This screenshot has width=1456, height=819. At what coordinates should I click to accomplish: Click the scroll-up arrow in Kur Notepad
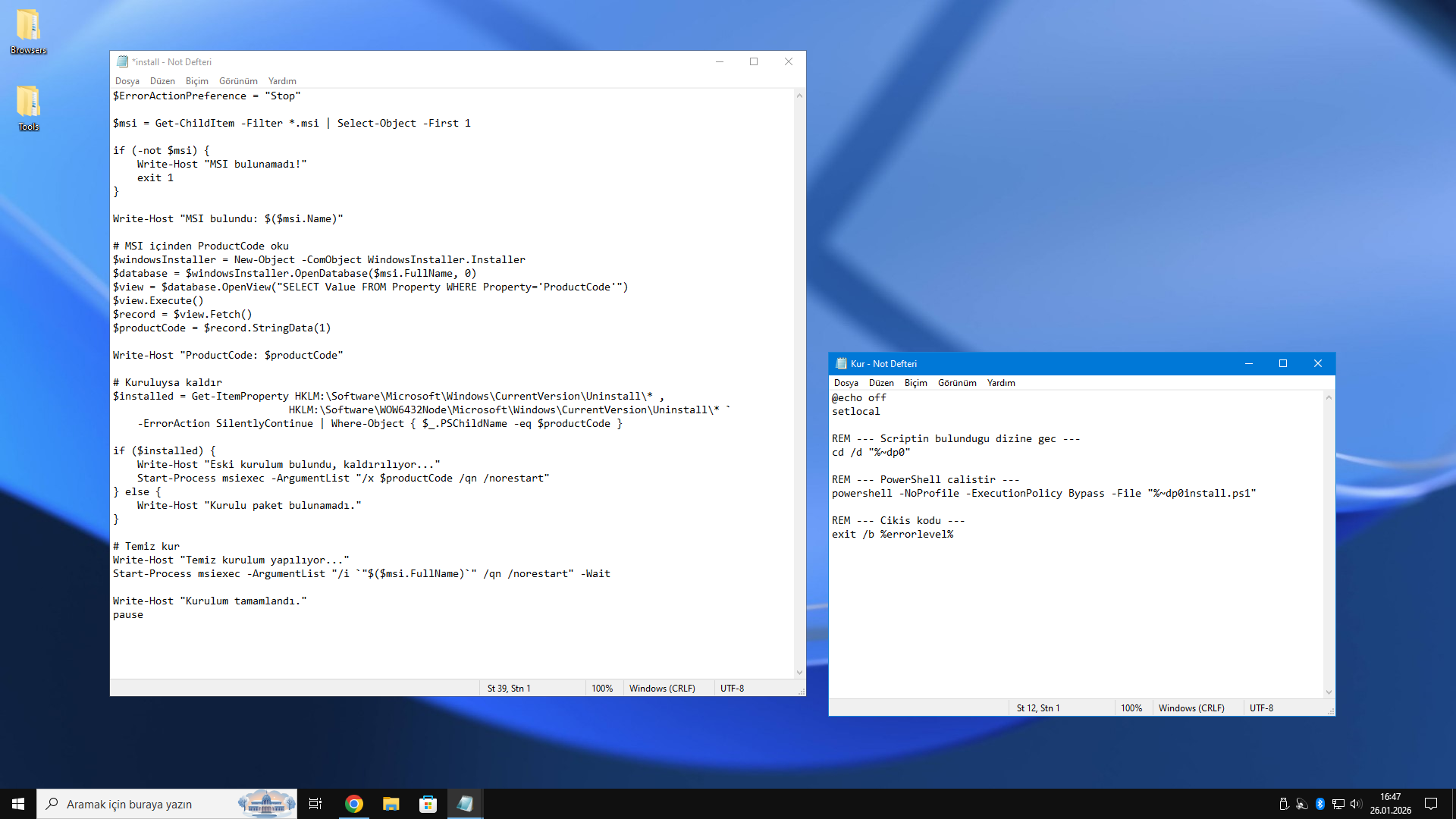pos(1329,397)
